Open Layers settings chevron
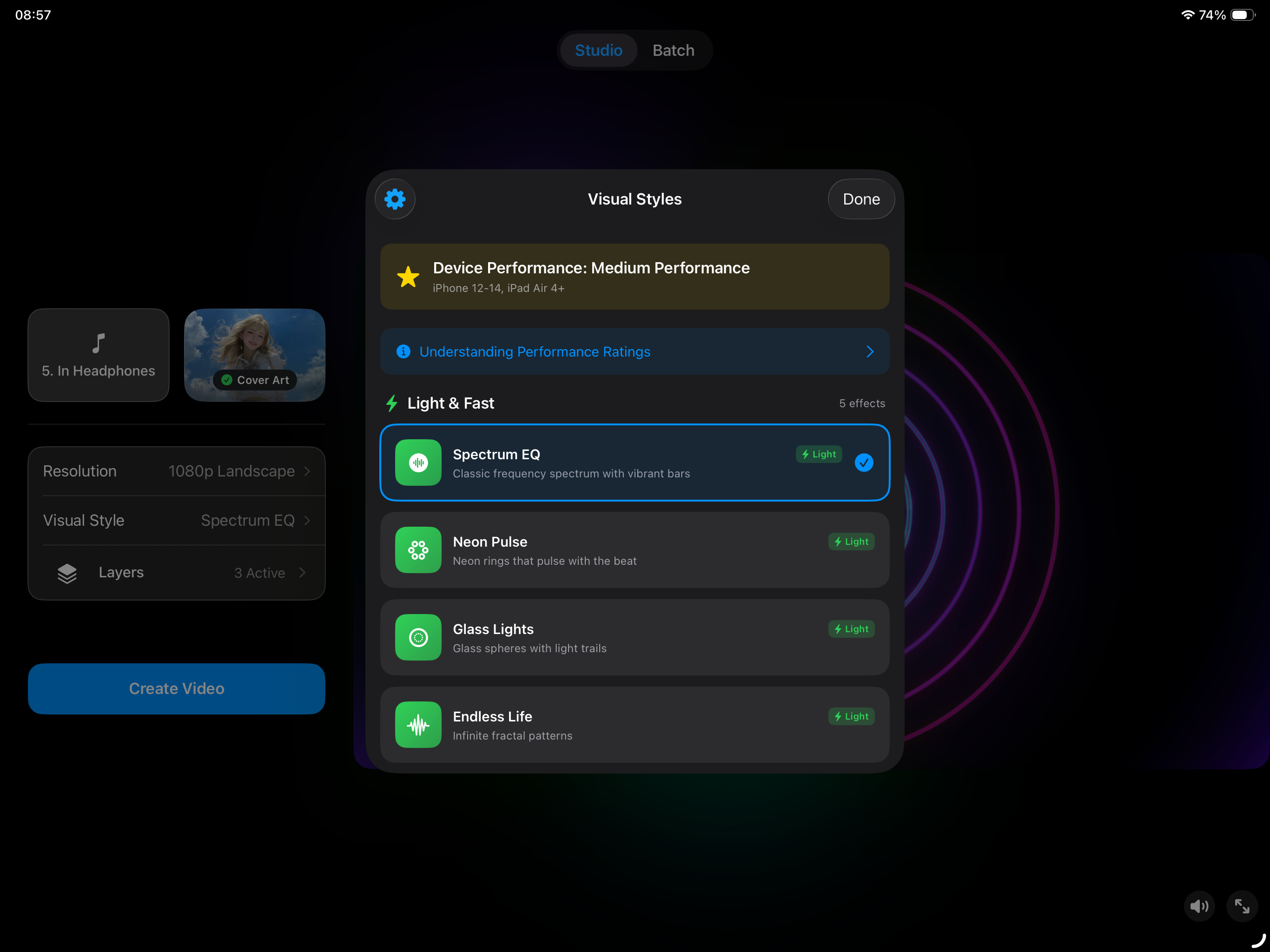 pyautogui.click(x=303, y=573)
